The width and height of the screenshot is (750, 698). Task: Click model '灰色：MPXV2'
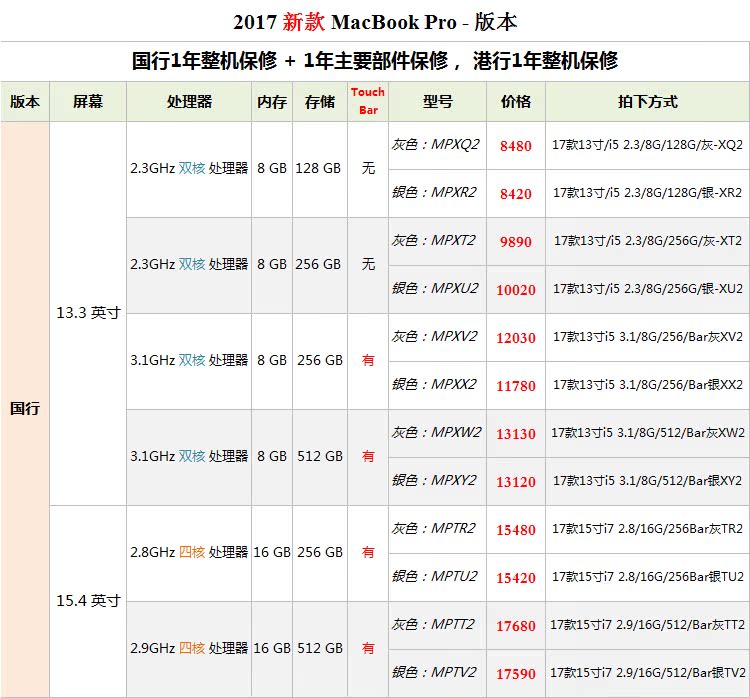(434, 336)
